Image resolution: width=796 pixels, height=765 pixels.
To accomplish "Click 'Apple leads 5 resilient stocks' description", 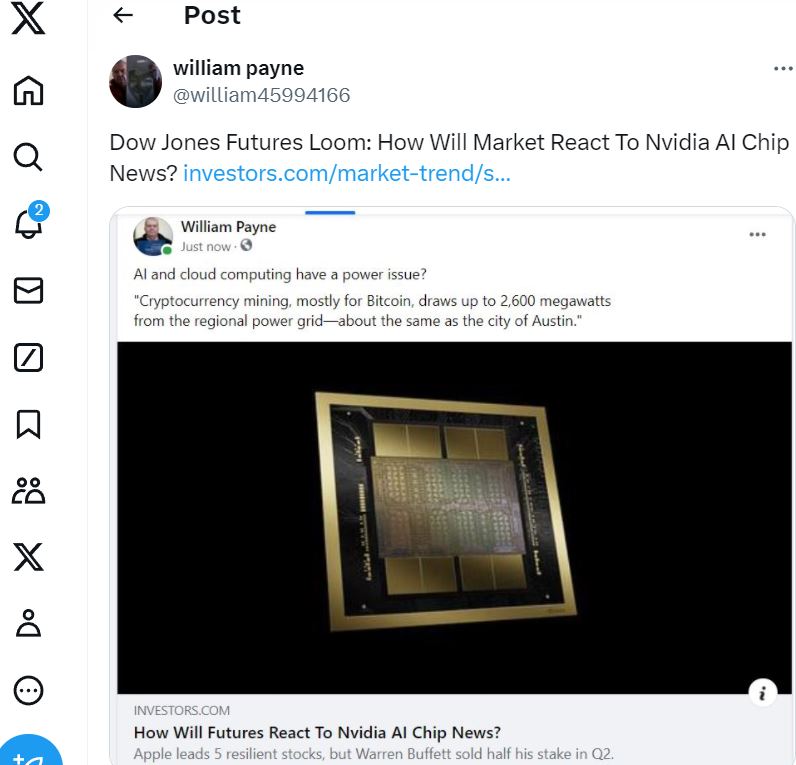I will point(374,754).
